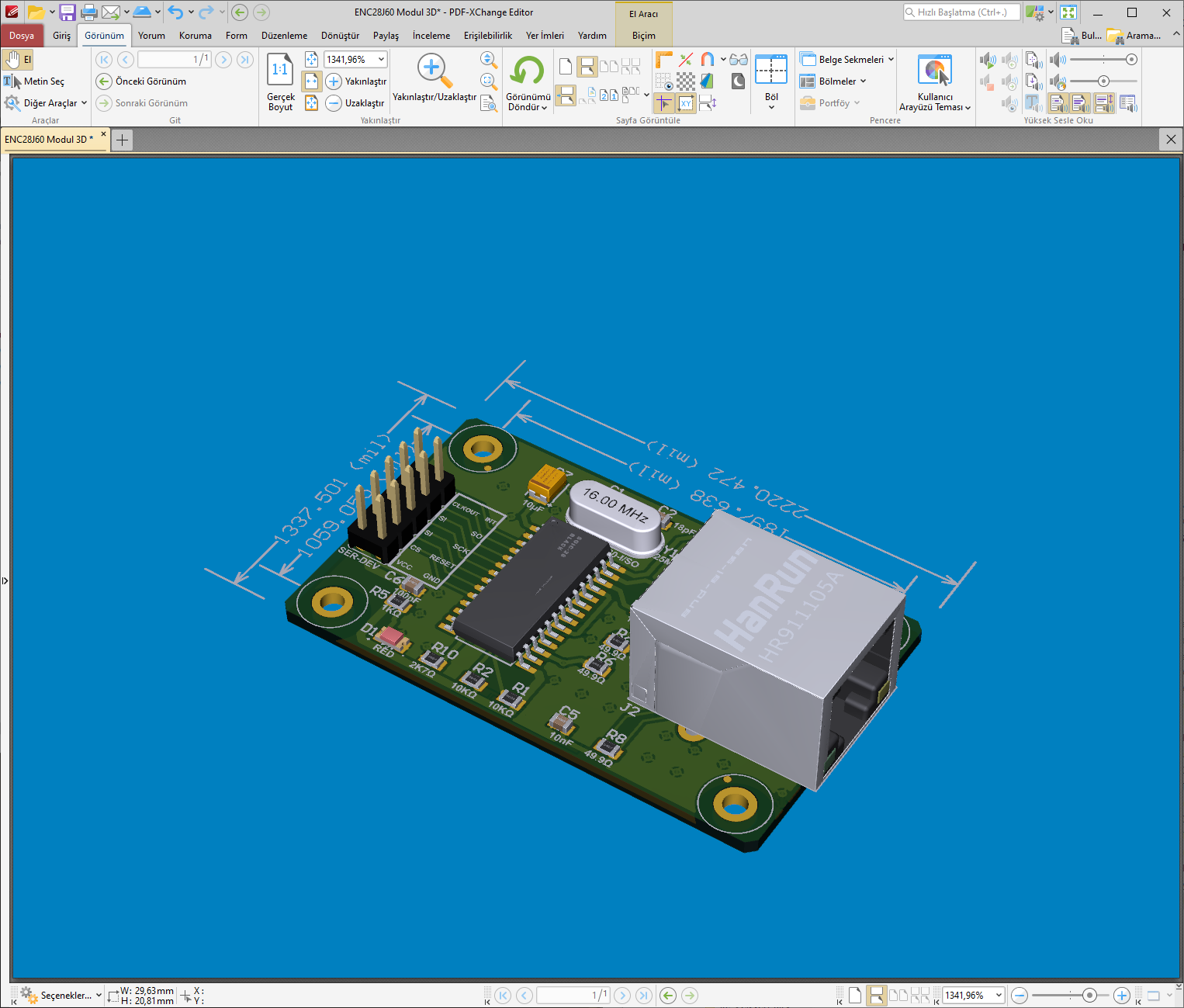The image size is (1184, 1008).
Task: Click the Hızlı Başlatma search field
Action: coord(962,12)
